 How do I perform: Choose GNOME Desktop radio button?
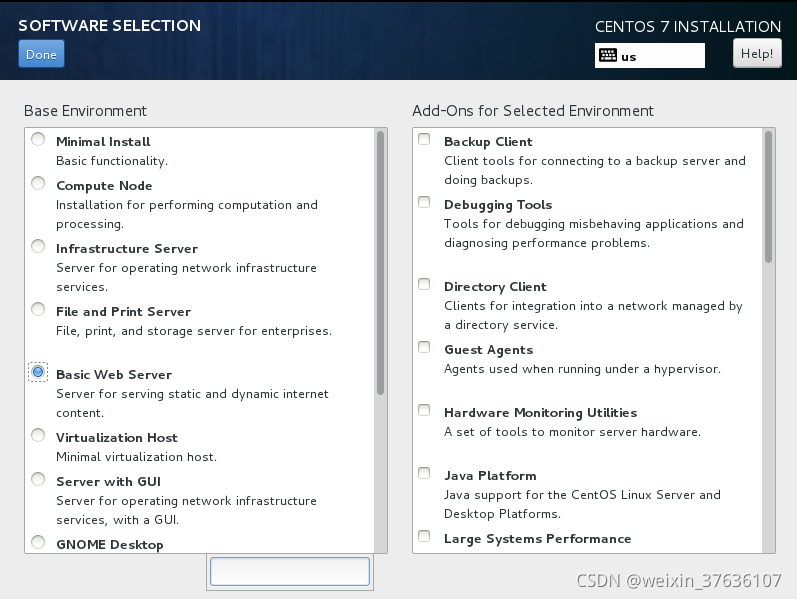(38, 543)
